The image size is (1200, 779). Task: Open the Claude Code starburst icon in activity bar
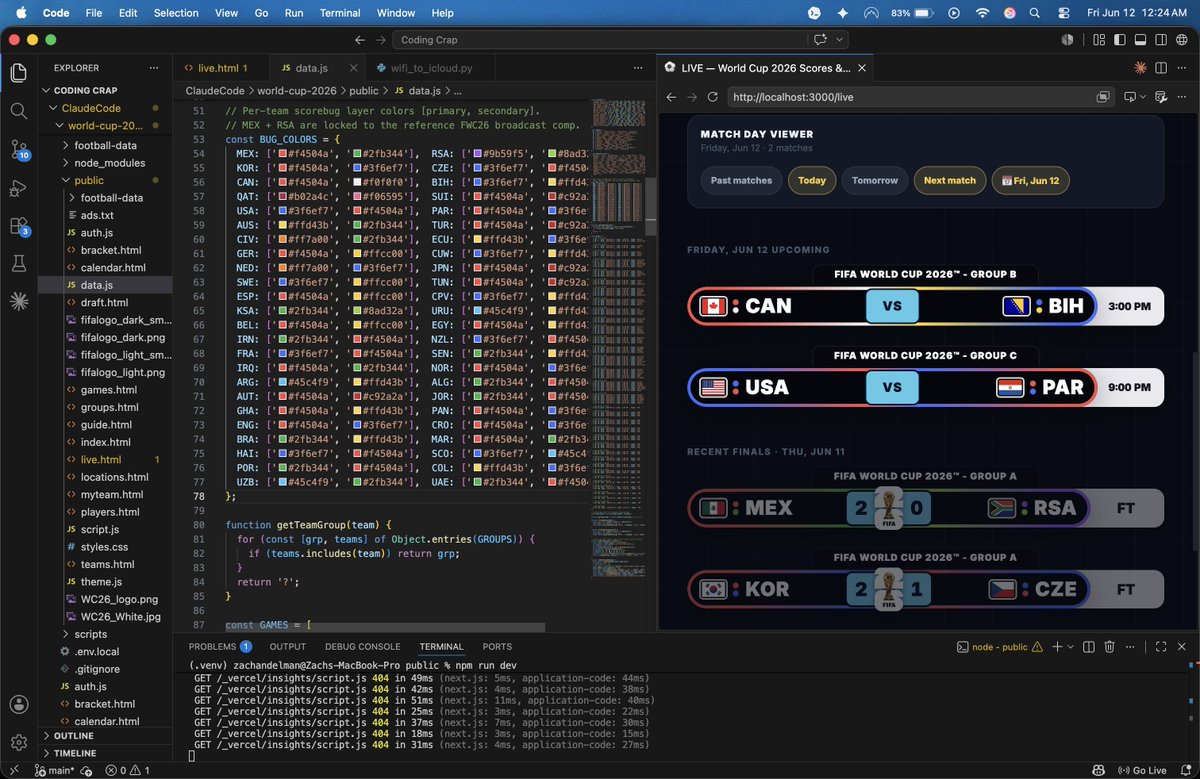point(19,301)
